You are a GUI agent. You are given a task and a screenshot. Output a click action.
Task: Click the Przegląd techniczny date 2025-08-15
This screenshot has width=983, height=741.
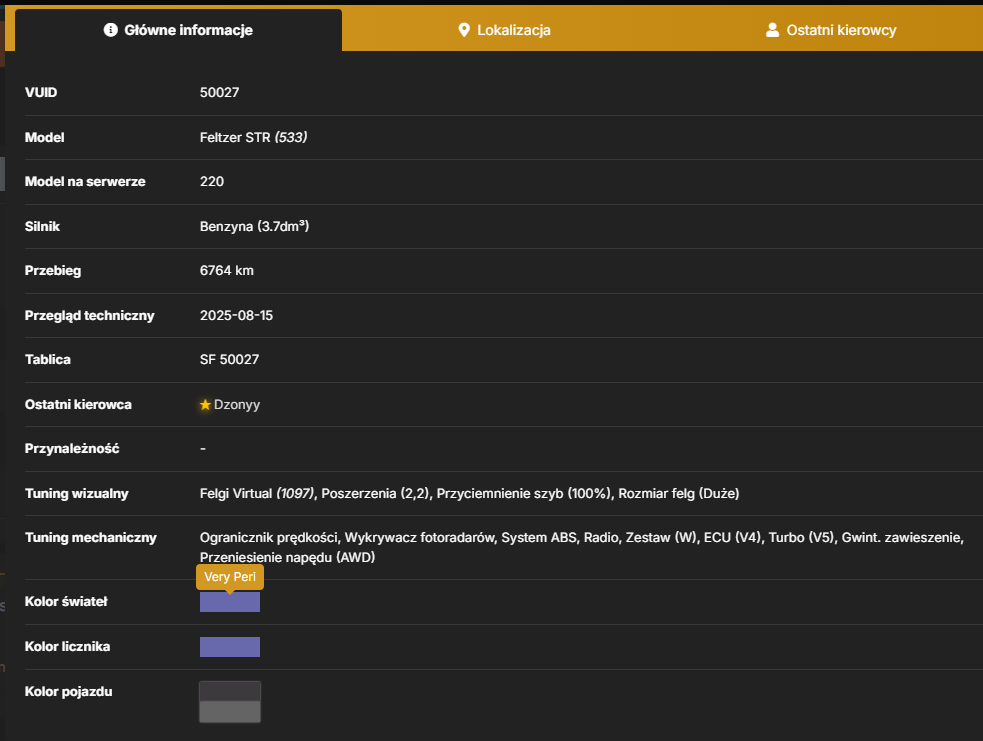[236, 315]
